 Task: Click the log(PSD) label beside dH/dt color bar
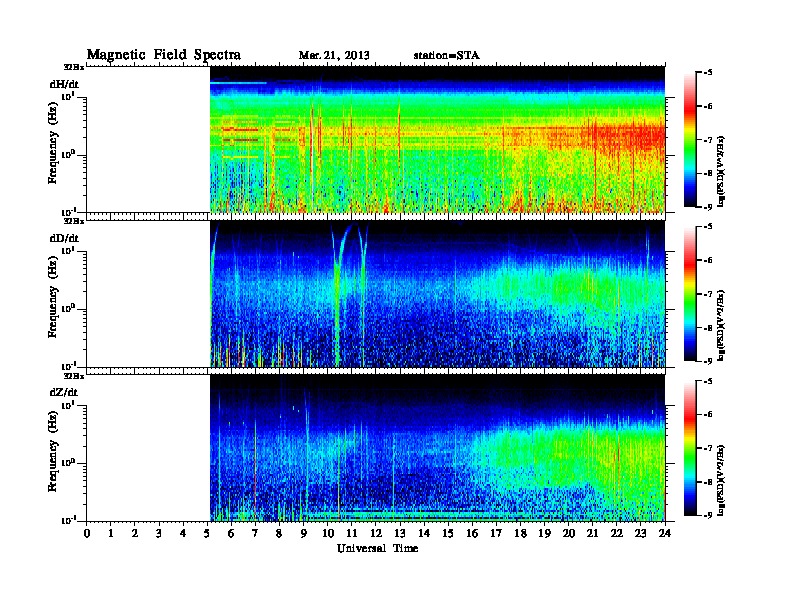tap(721, 172)
